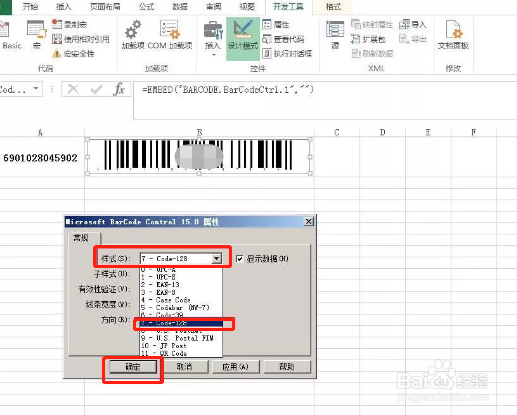Choose 7 - Code-128 highlighted option
517x415 pixels.
[x=181, y=323]
